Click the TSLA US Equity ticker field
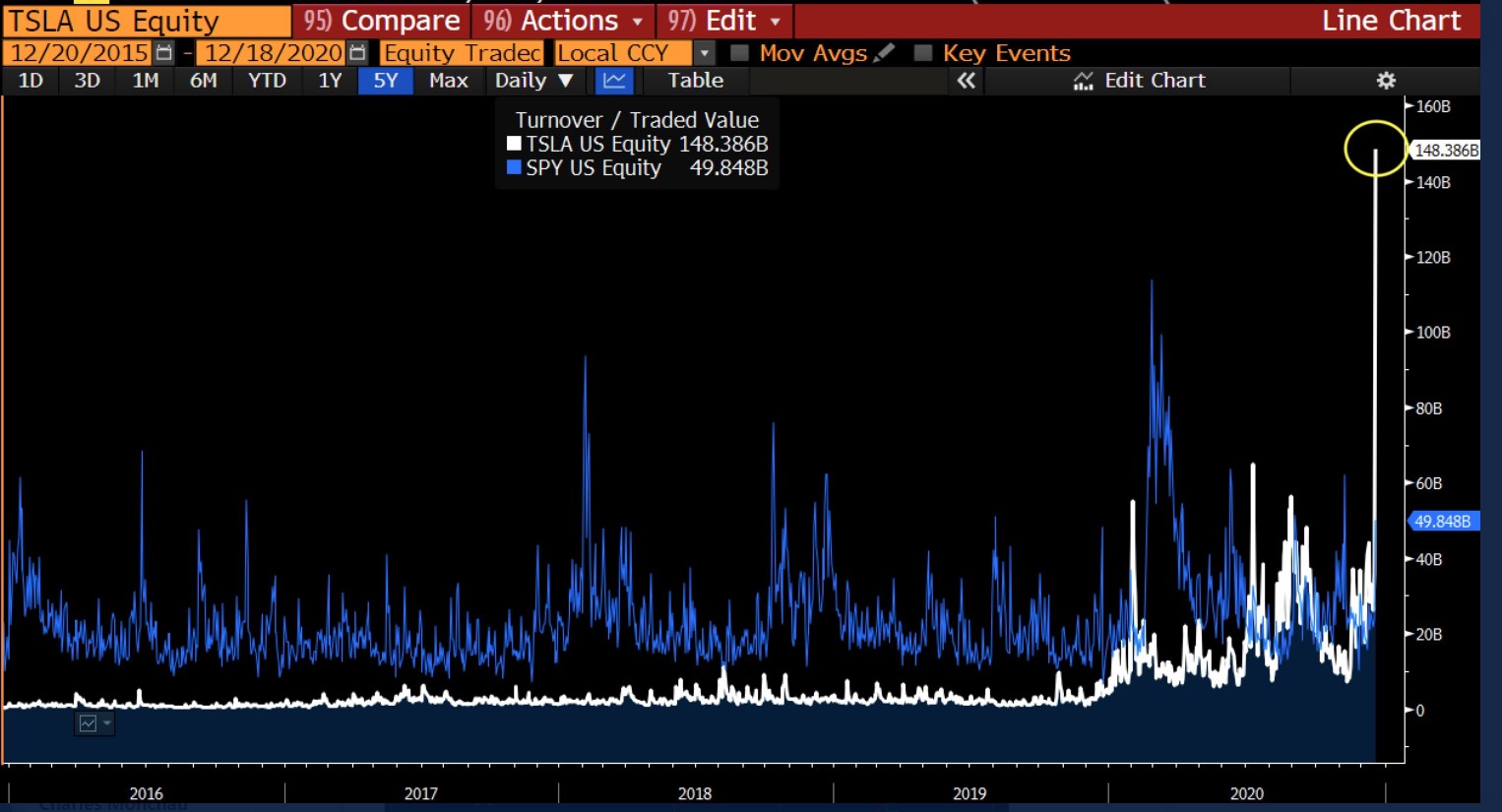The image size is (1502, 812). pyautogui.click(x=148, y=21)
